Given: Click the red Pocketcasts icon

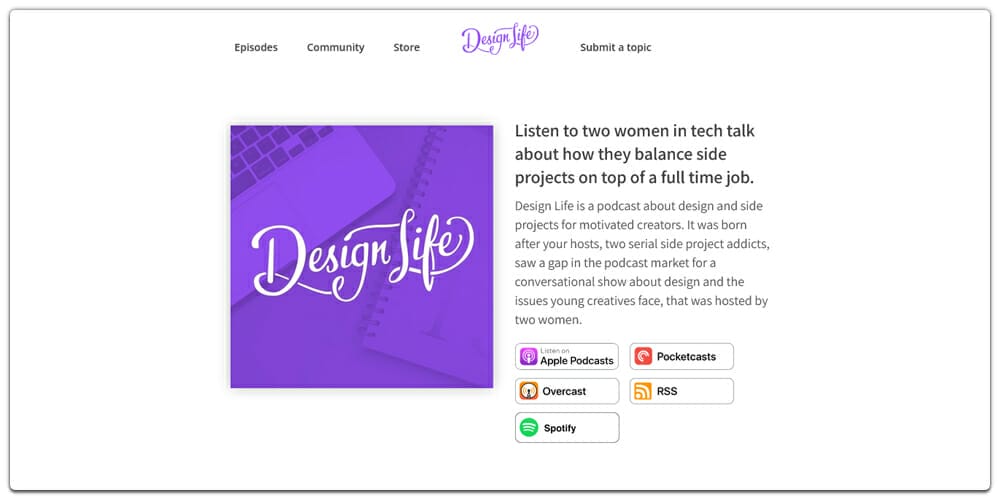Looking at the screenshot, I should click(x=643, y=357).
